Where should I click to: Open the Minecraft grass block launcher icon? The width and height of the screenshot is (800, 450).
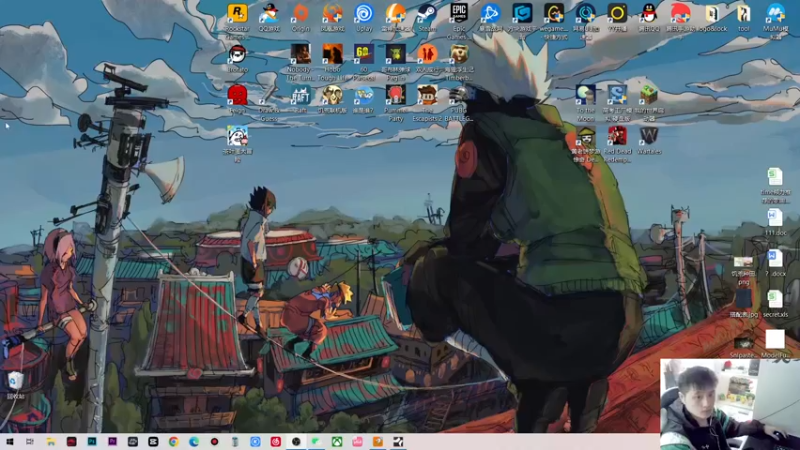648,95
